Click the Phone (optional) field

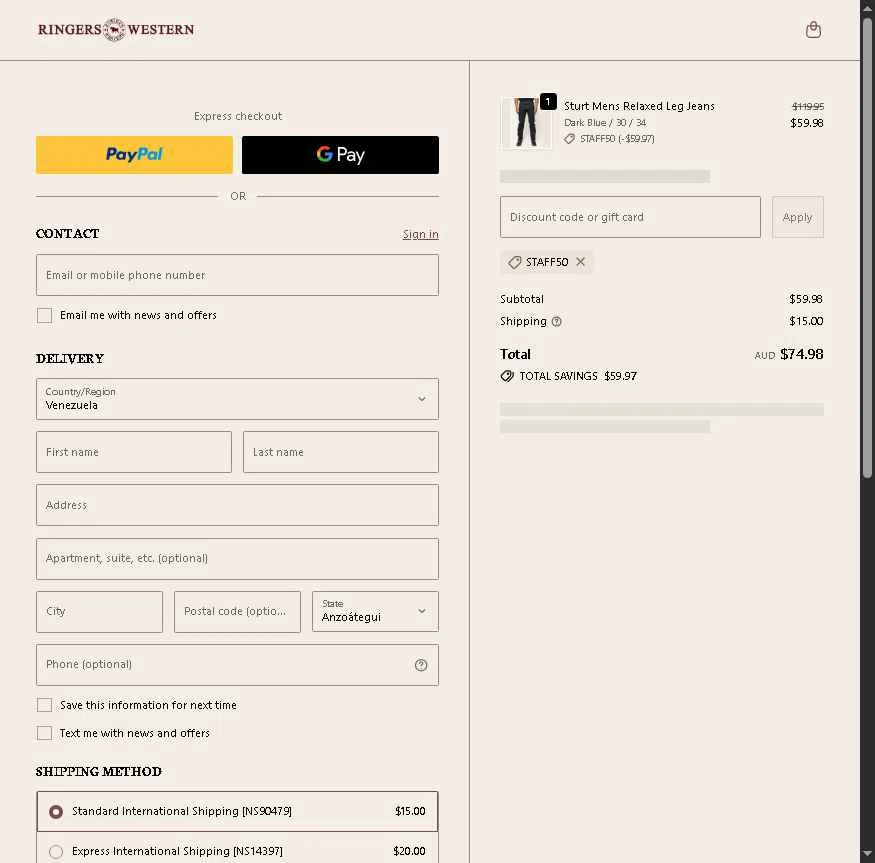pos(237,665)
